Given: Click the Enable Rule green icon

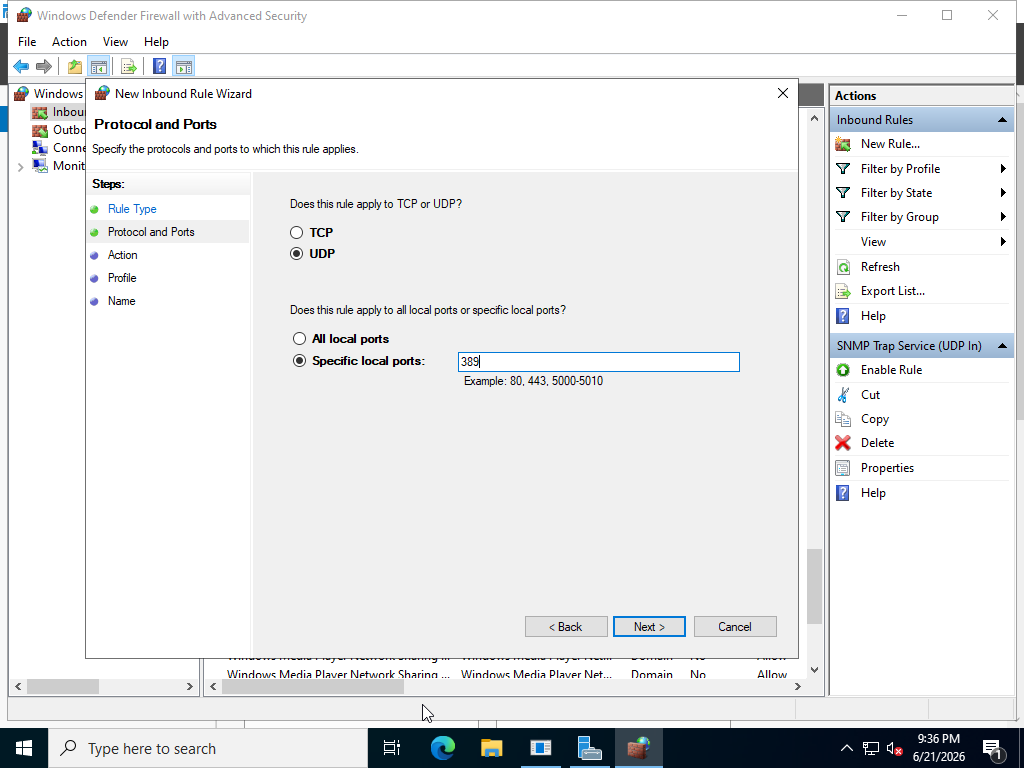Looking at the screenshot, I should (843, 370).
